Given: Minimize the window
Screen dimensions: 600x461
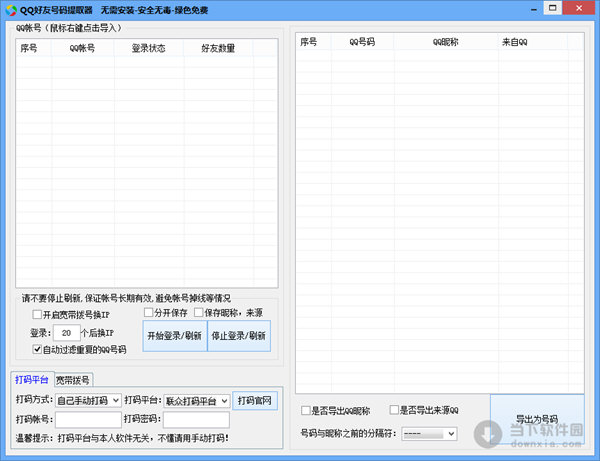Looking at the screenshot, I should point(534,8).
